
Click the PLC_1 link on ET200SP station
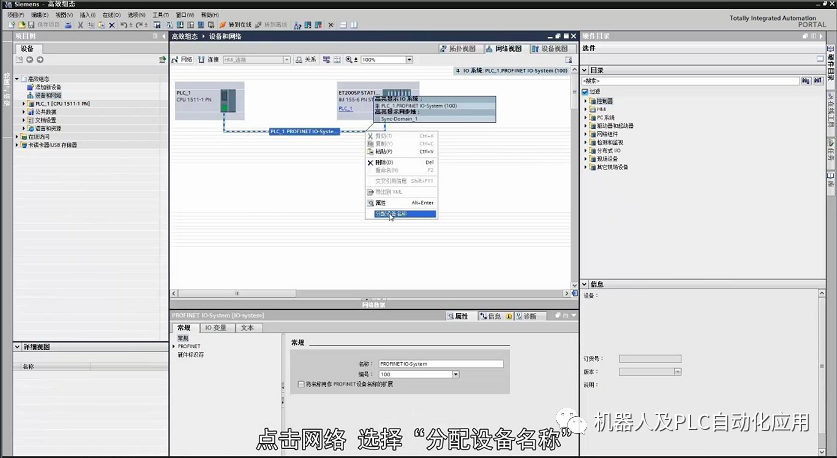pos(345,108)
